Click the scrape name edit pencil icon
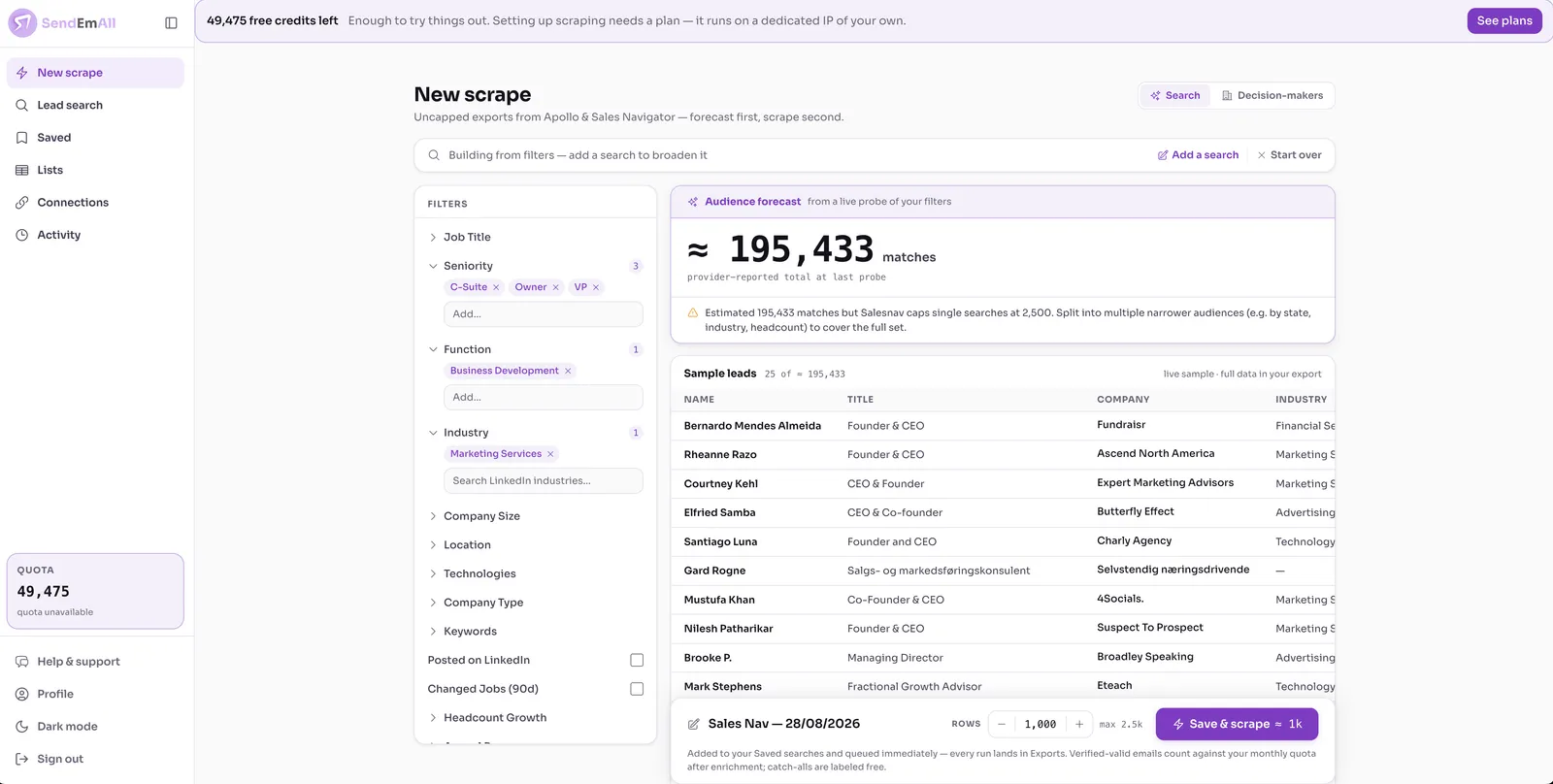The width and height of the screenshot is (1553, 784). tap(694, 724)
